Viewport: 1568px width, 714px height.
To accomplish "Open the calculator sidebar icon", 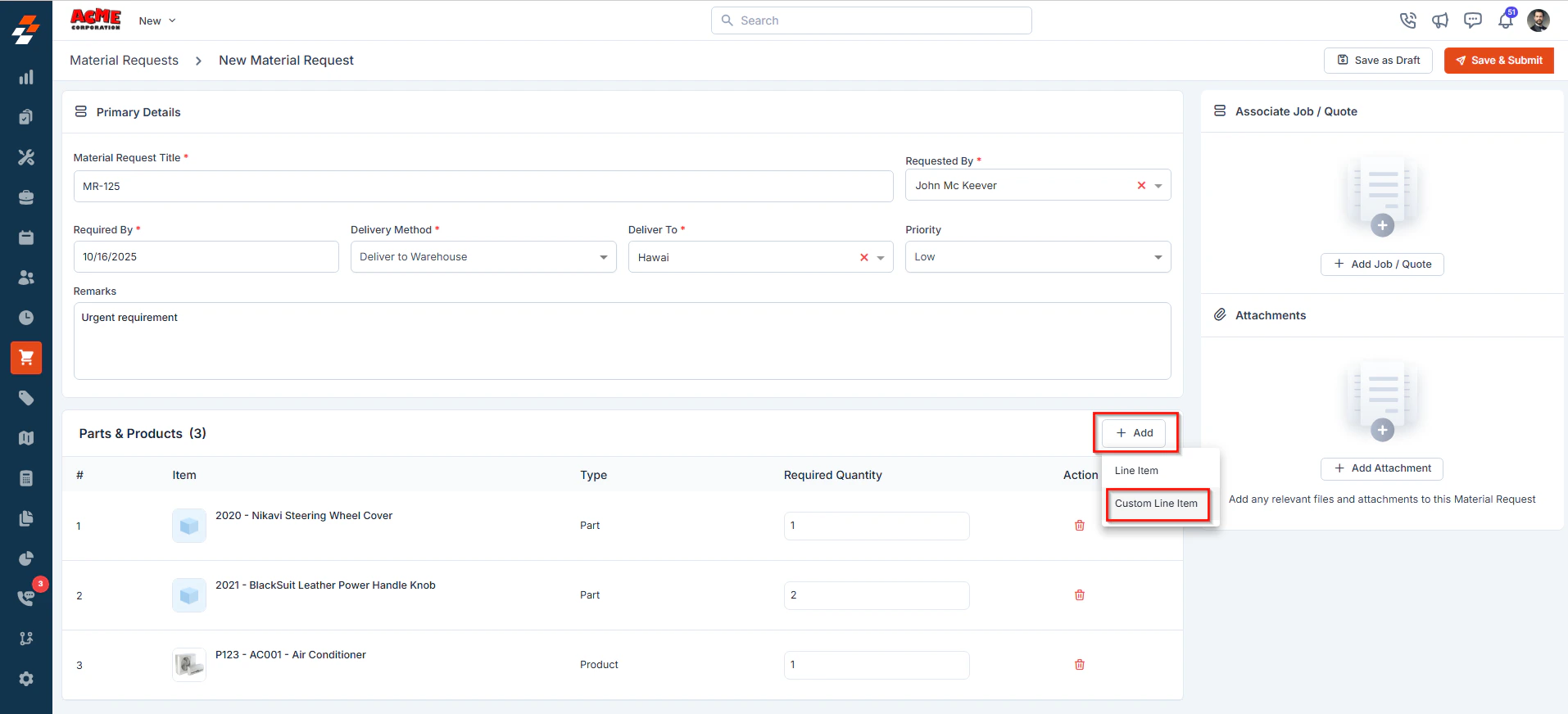I will tap(26, 478).
